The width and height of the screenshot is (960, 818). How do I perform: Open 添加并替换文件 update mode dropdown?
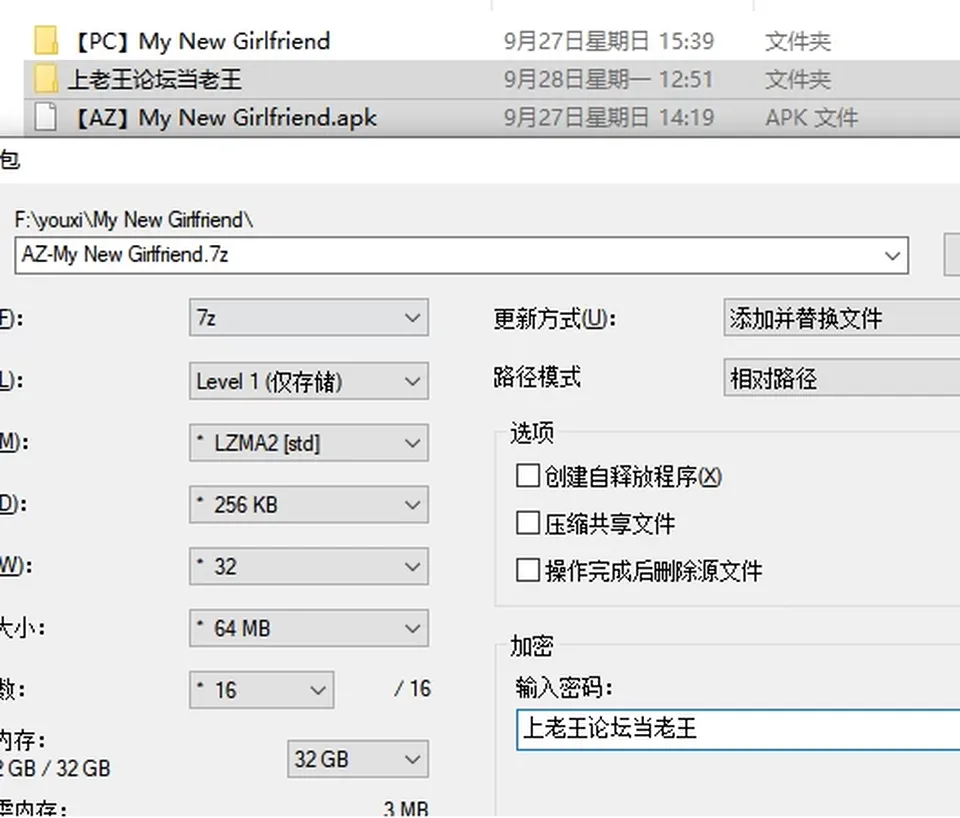click(x=842, y=318)
